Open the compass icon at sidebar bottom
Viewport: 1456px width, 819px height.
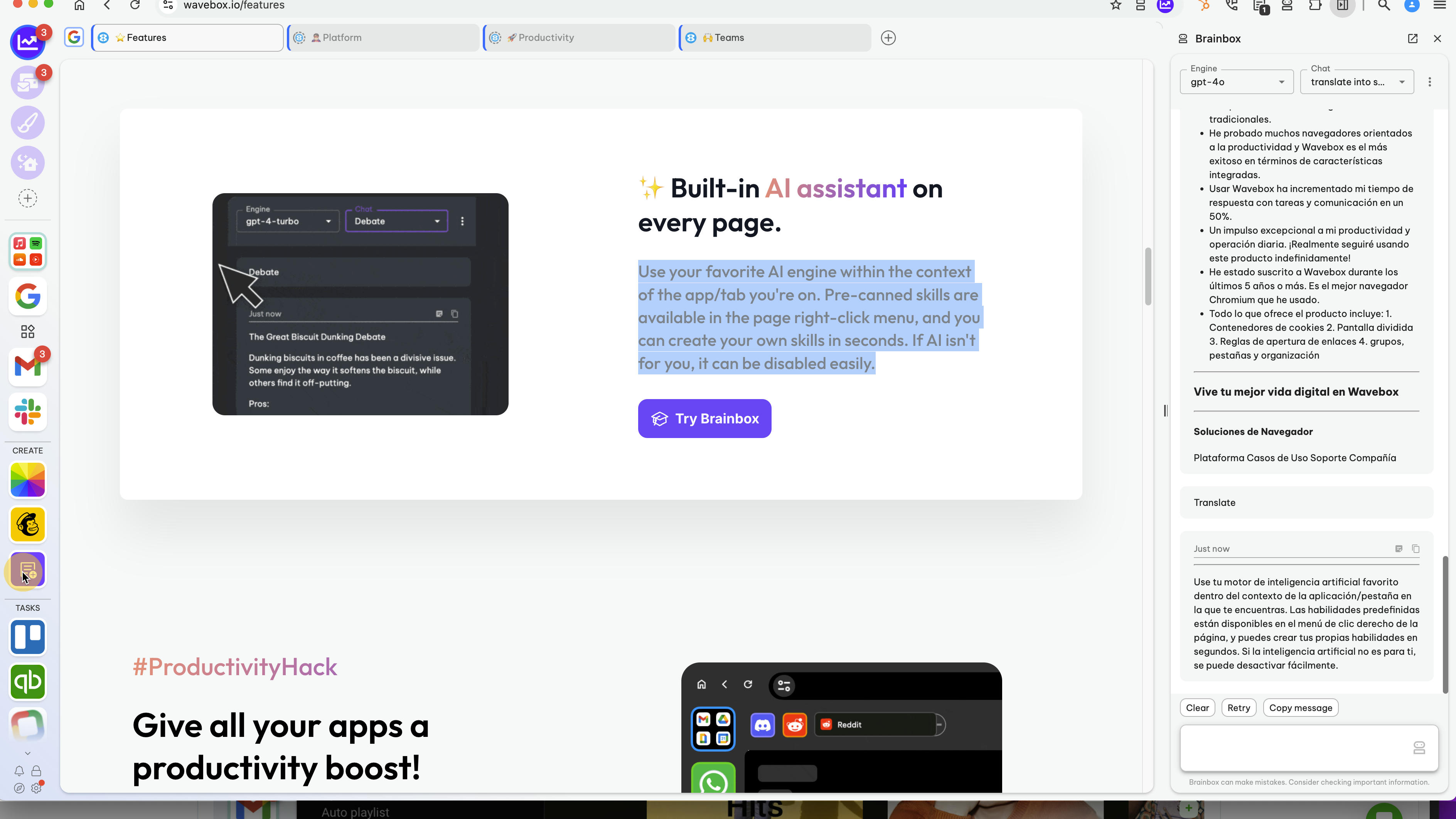coord(19,788)
